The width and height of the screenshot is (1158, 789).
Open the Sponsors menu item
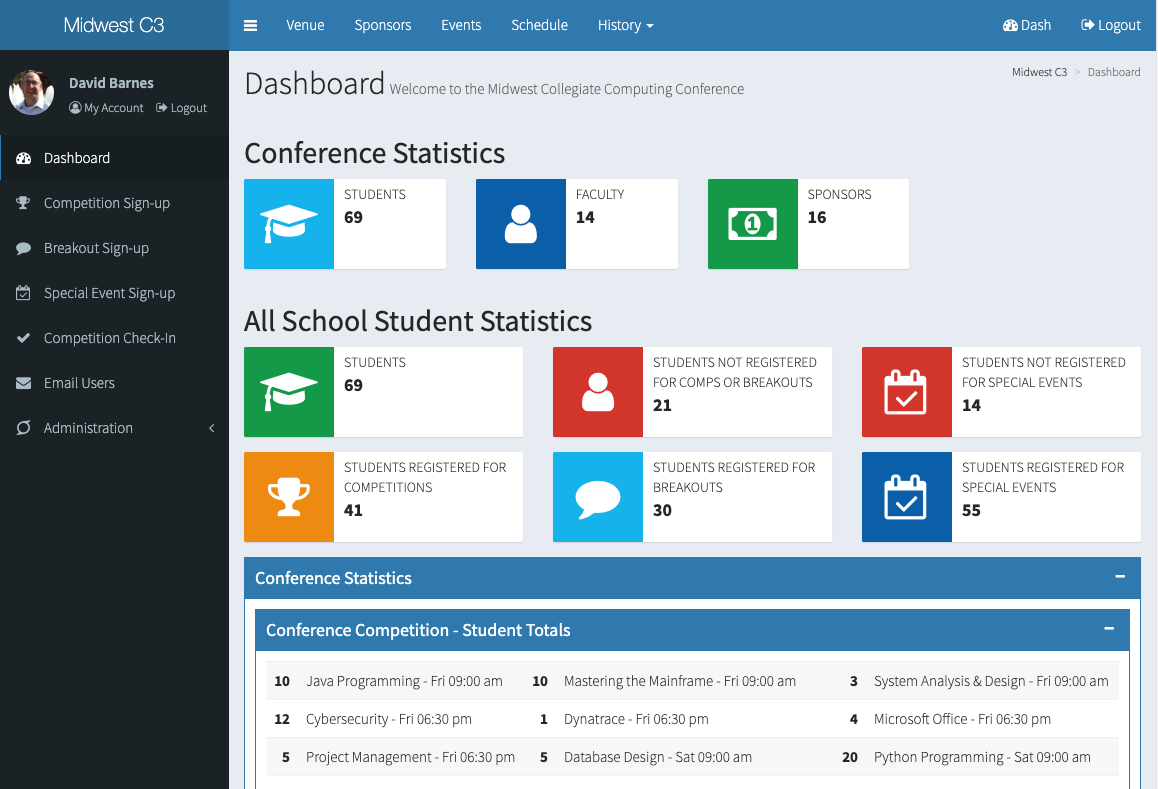382,25
